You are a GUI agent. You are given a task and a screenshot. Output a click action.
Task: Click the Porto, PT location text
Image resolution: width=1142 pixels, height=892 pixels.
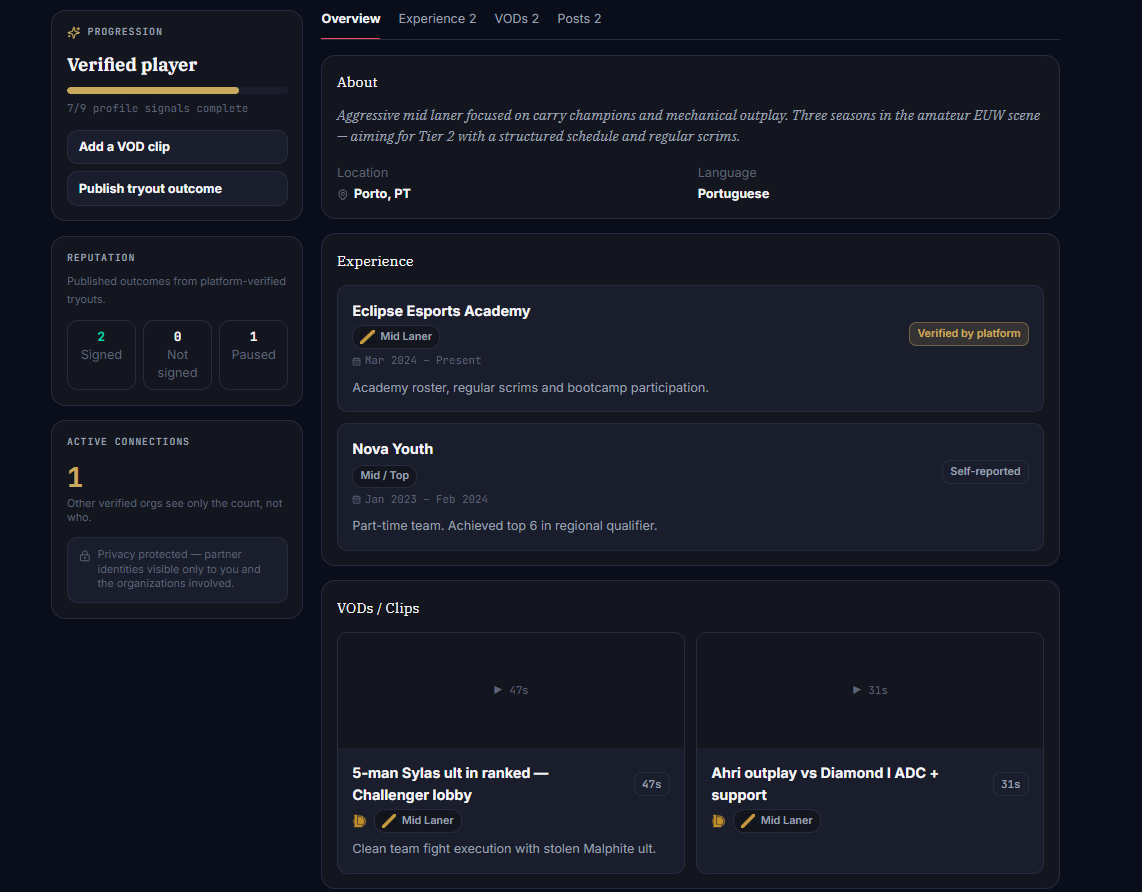coord(382,194)
